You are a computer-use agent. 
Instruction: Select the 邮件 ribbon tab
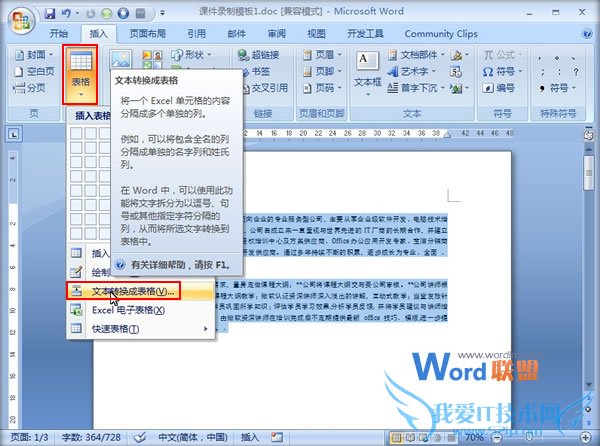coord(236,34)
